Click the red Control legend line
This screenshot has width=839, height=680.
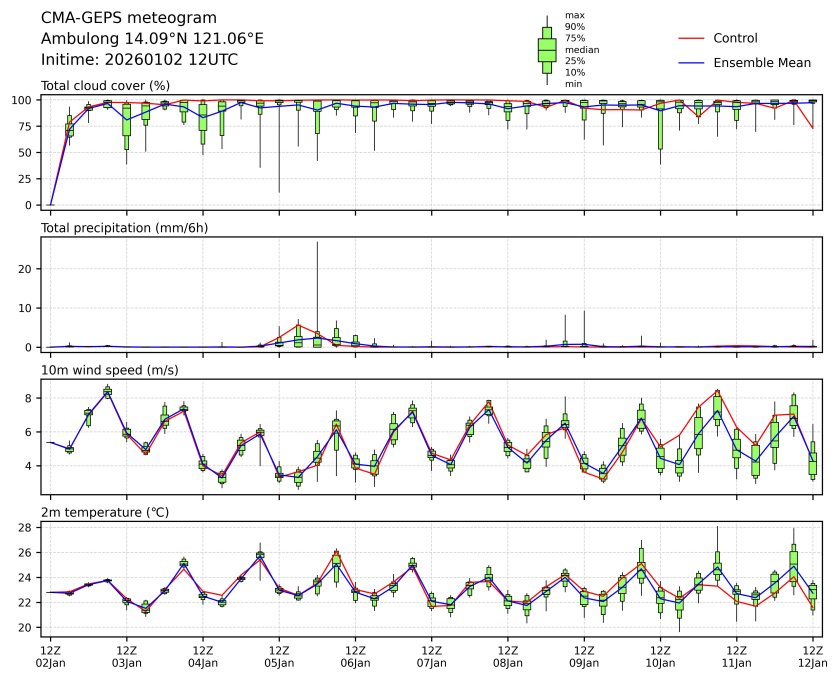click(x=691, y=38)
